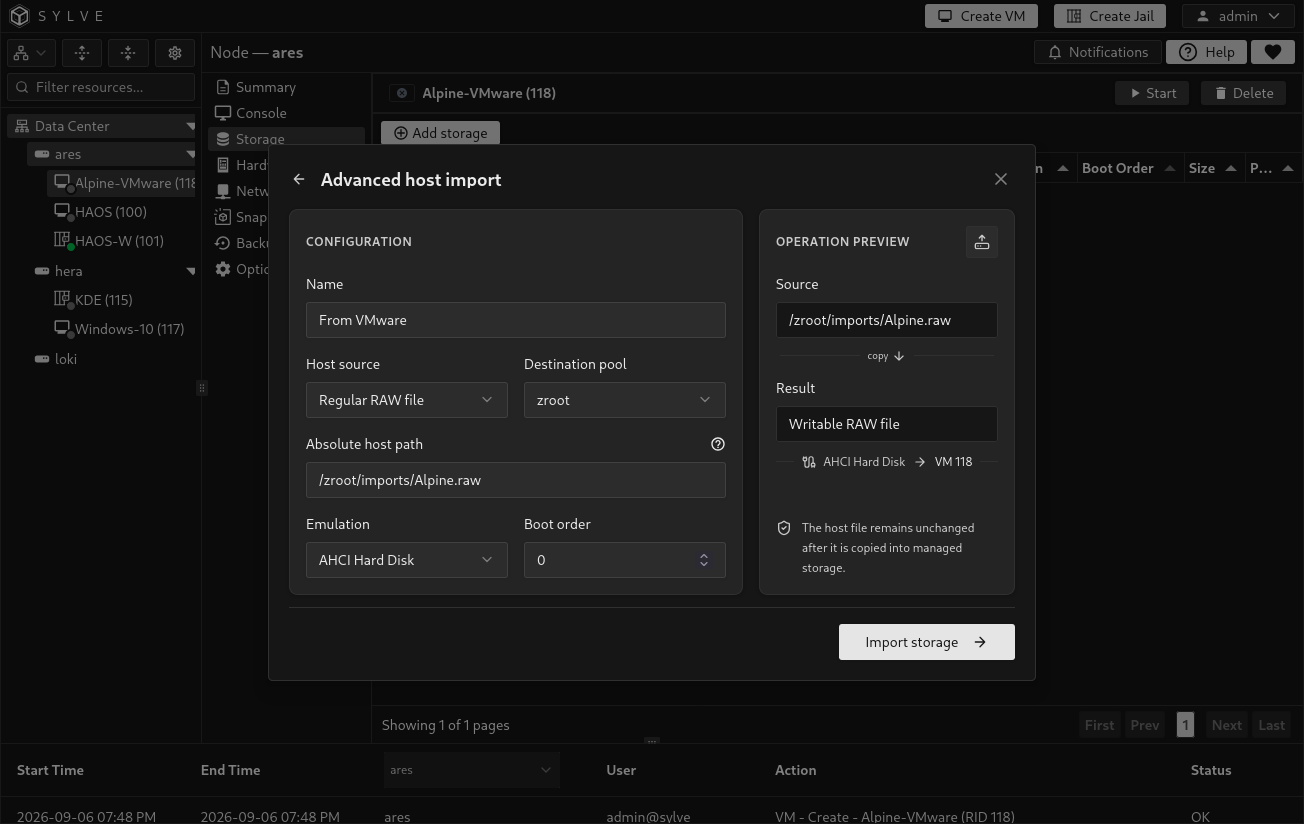This screenshot has width=1304, height=824.
Task: Open the Destination pool dropdown
Action: (x=624, y=400)
